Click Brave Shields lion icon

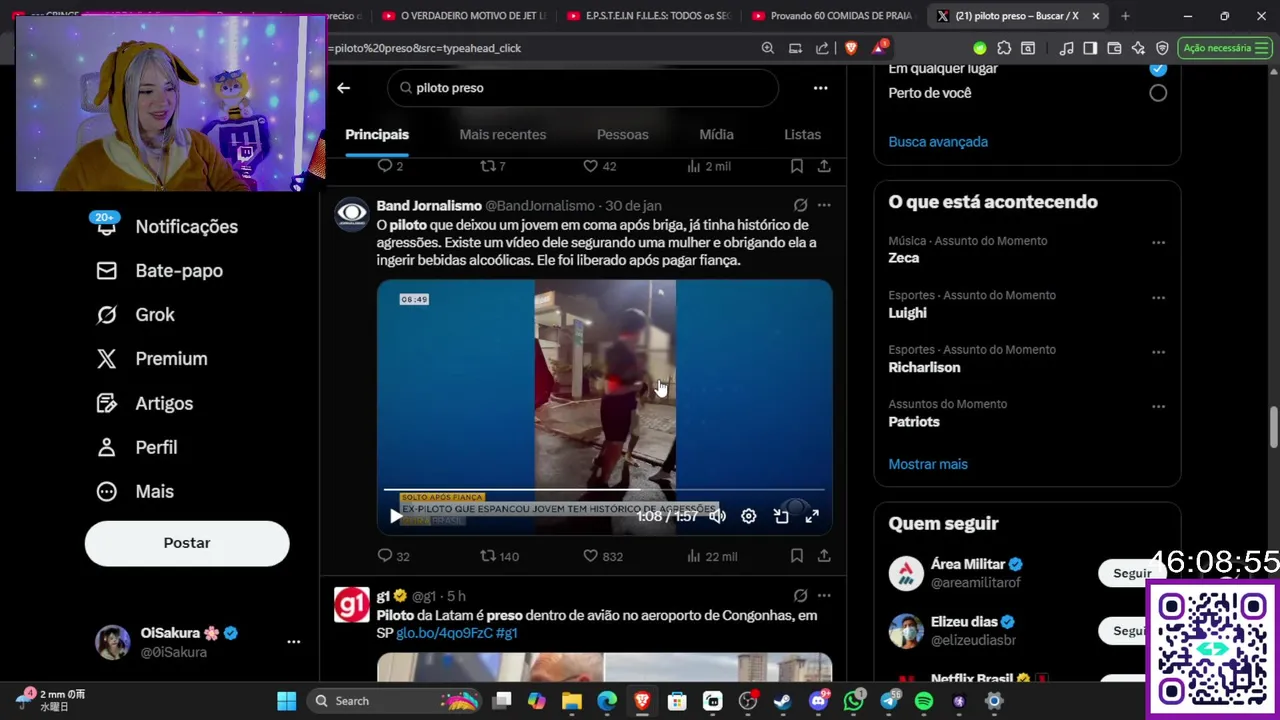click(x=851, y=48)
